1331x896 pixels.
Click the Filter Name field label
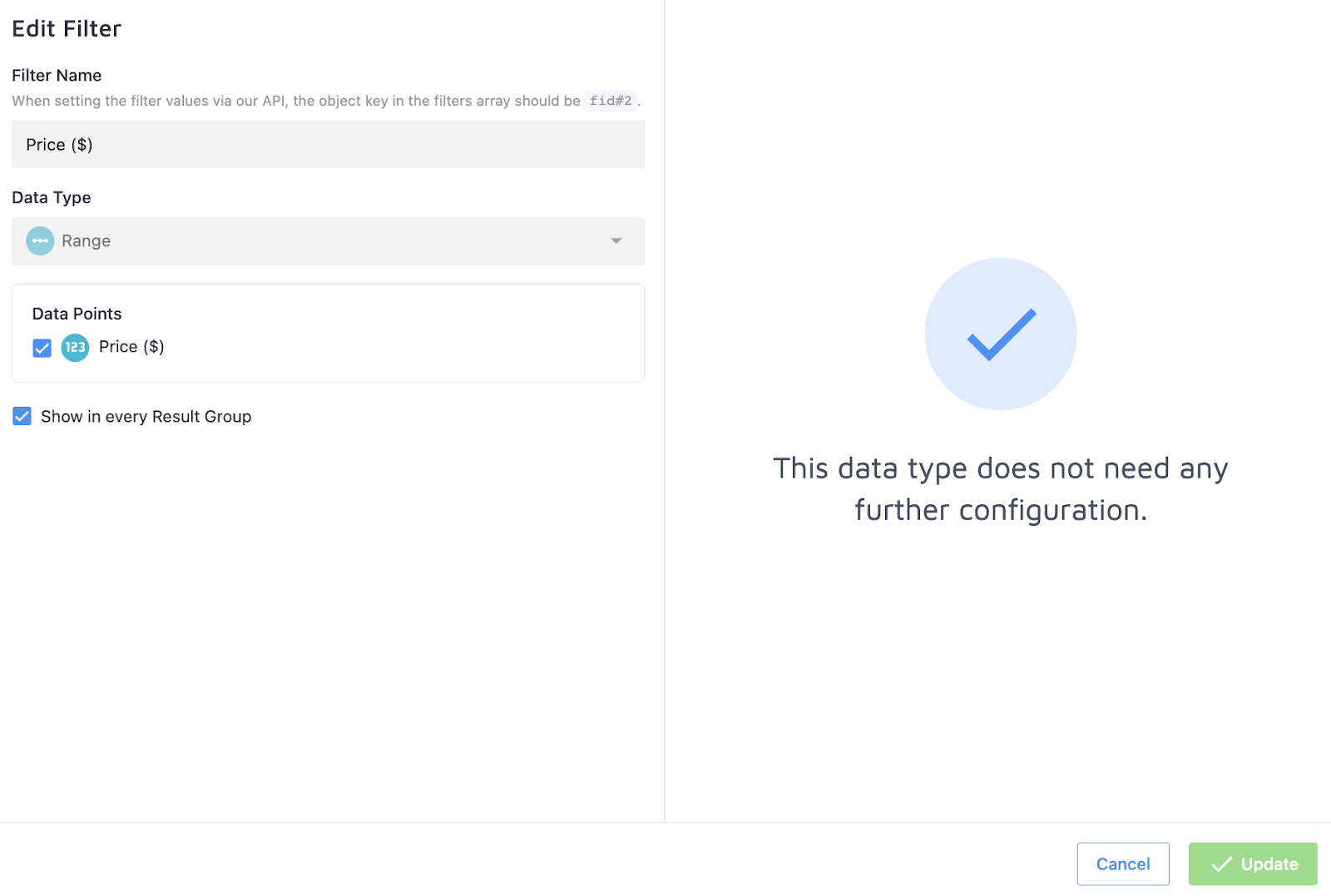[x=57, y=76]
